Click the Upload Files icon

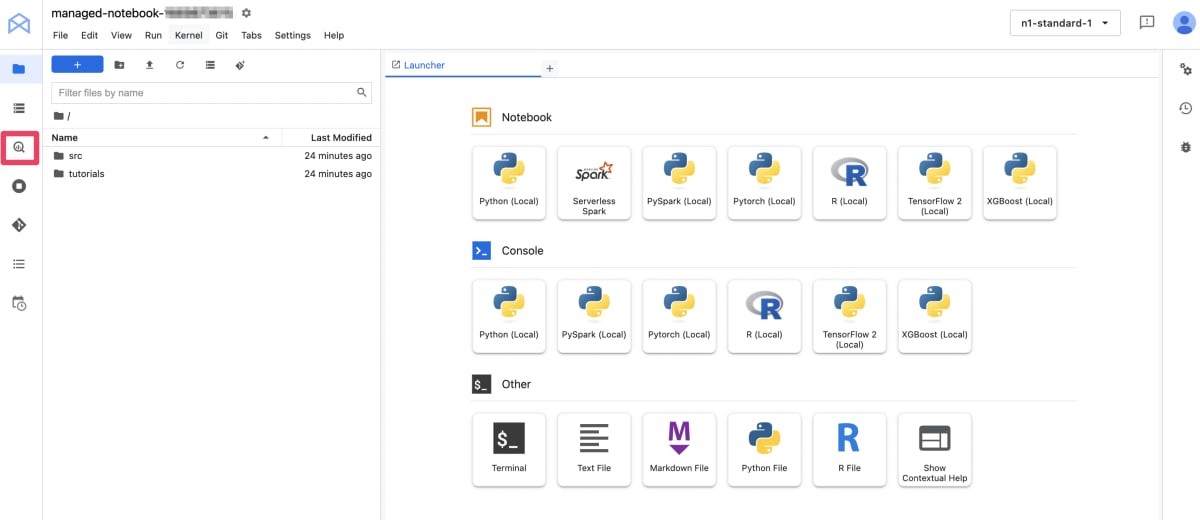pos(150,65)
